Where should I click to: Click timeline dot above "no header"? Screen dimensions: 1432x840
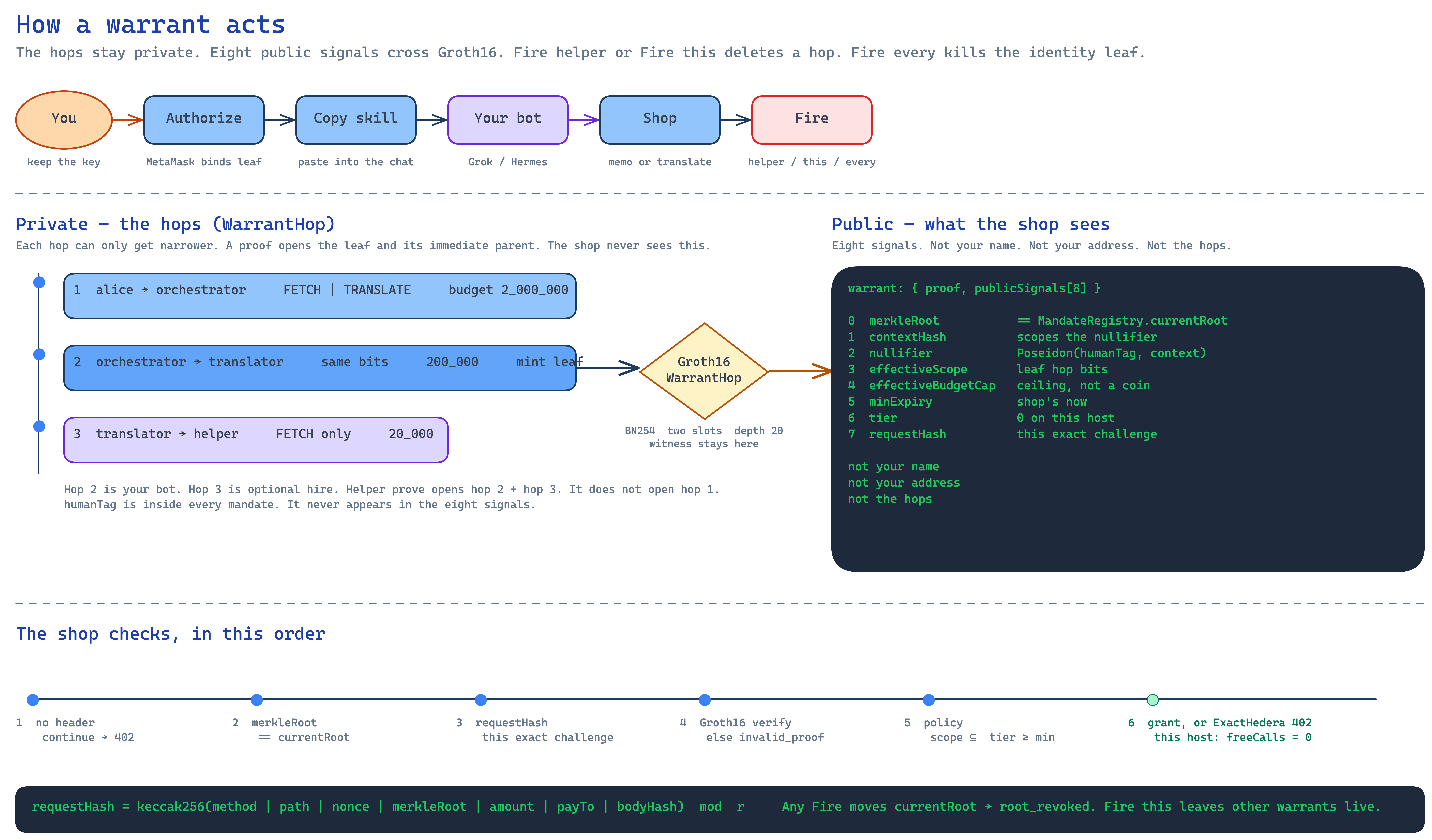pyautogui.click(x=33, y=700)
